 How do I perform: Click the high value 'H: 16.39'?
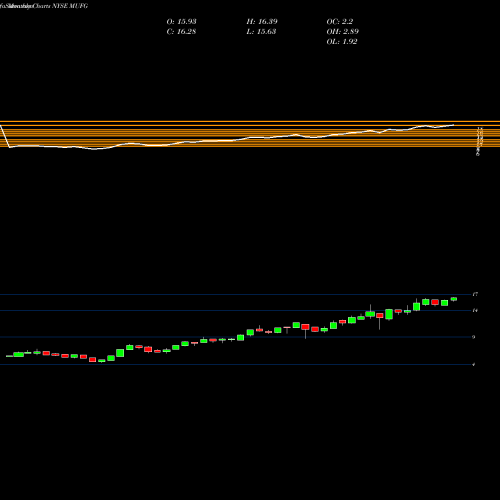(262, 21)
